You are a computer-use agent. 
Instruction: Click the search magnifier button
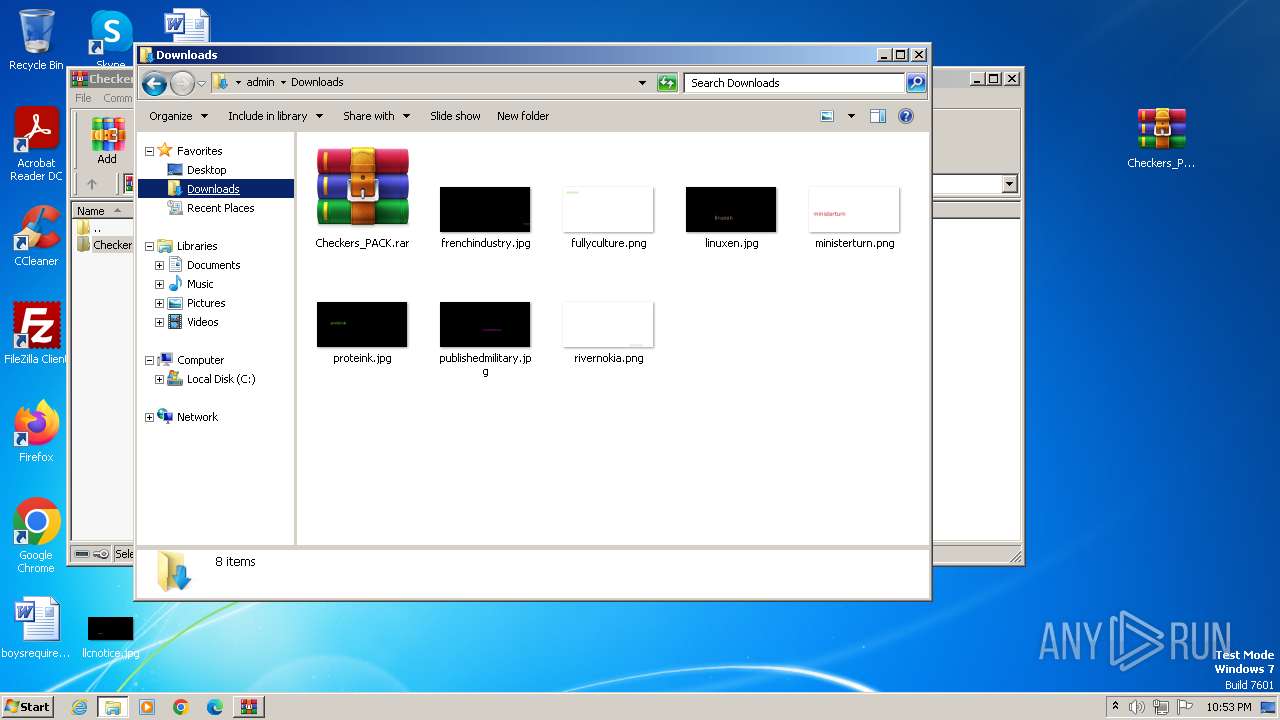pyautogui.click(x=916, y=83)
